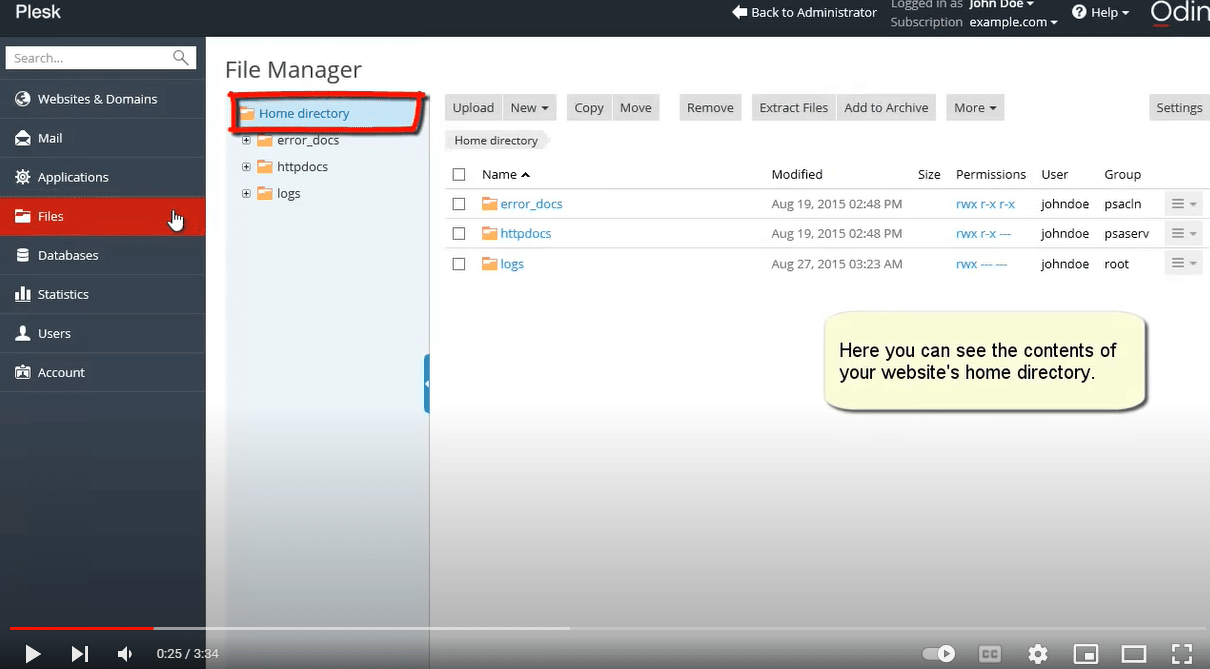Open the Help menu
The width and height of the screenshot is (1210, 669).
1100,12
